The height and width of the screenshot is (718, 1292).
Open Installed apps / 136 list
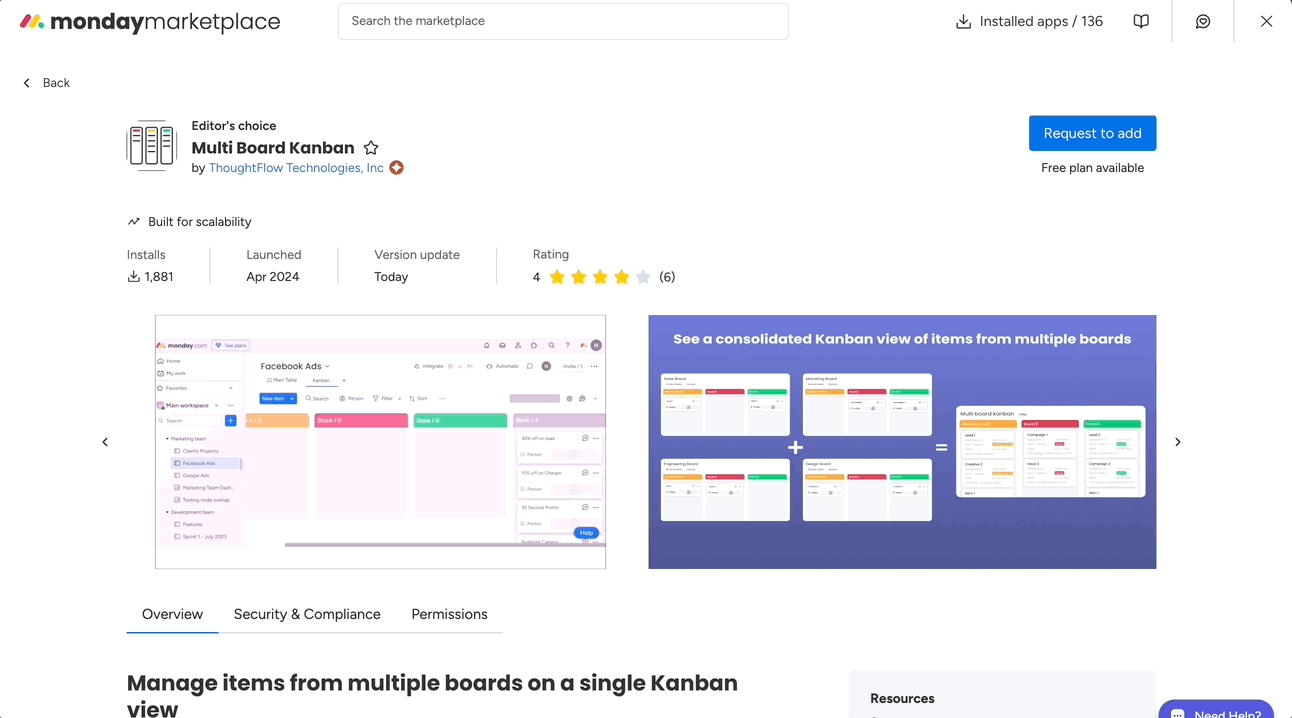pos(1029,21)
